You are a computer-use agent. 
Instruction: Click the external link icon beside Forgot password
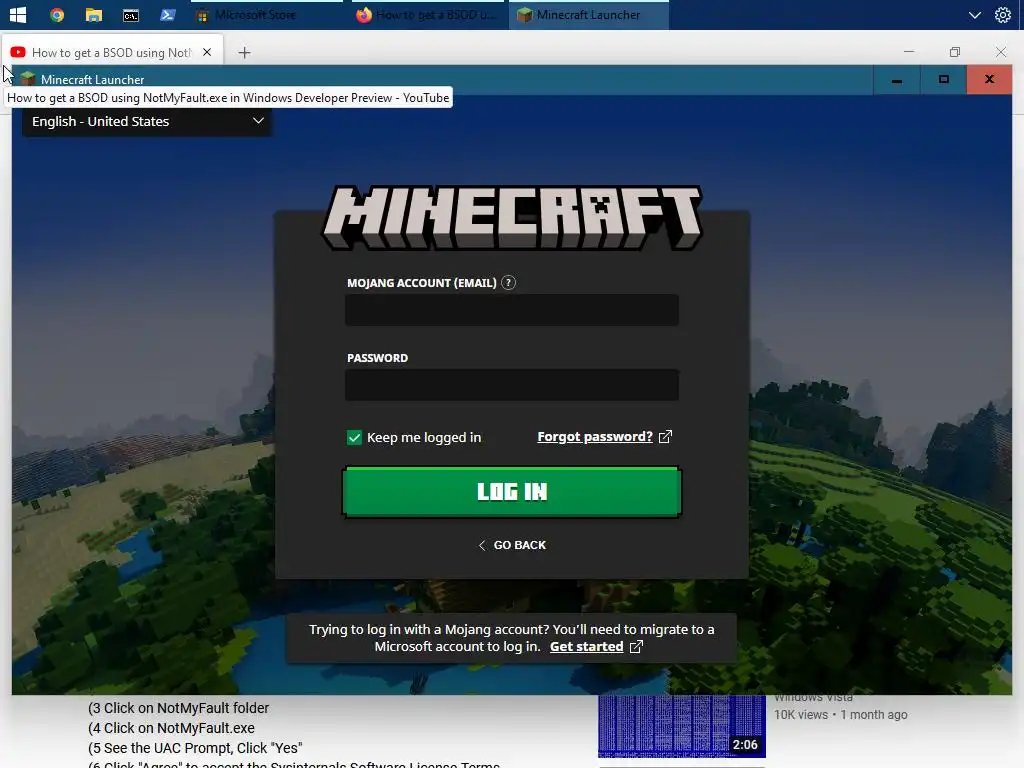[665, 437]
